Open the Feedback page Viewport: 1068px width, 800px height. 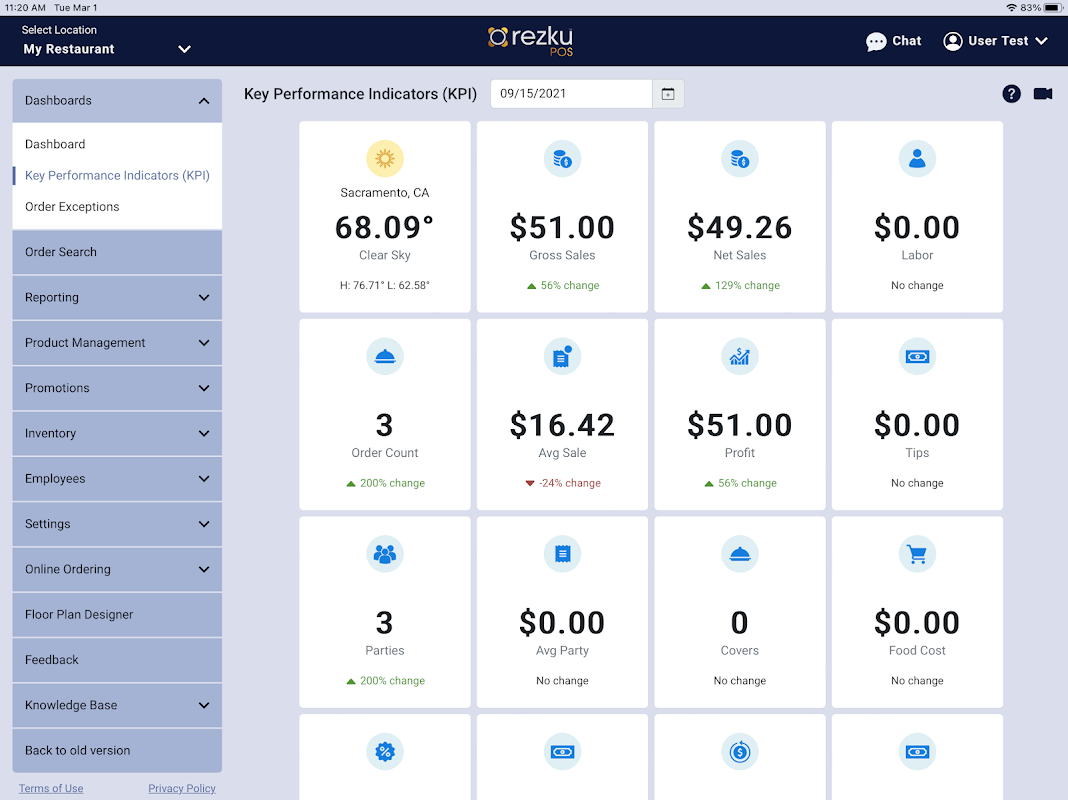pyautogui.click(x=117, y=660)
